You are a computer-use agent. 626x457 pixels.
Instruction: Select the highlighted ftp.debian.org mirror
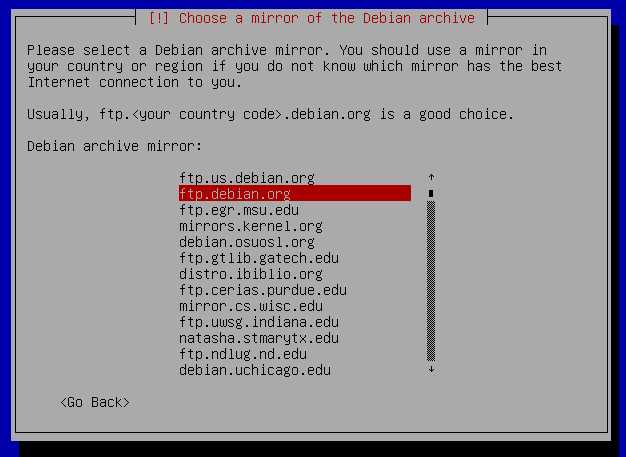pos(295,194)
